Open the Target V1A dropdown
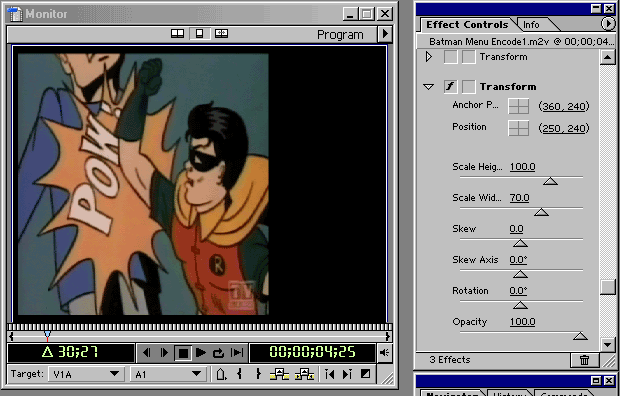This screenshot has height=396, width=620. 85,374
